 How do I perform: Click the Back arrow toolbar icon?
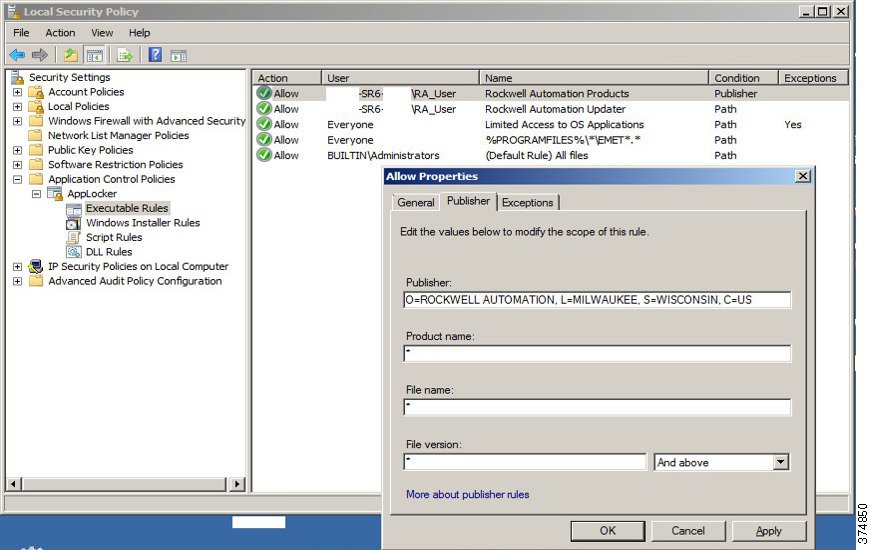tap(17, 54)
